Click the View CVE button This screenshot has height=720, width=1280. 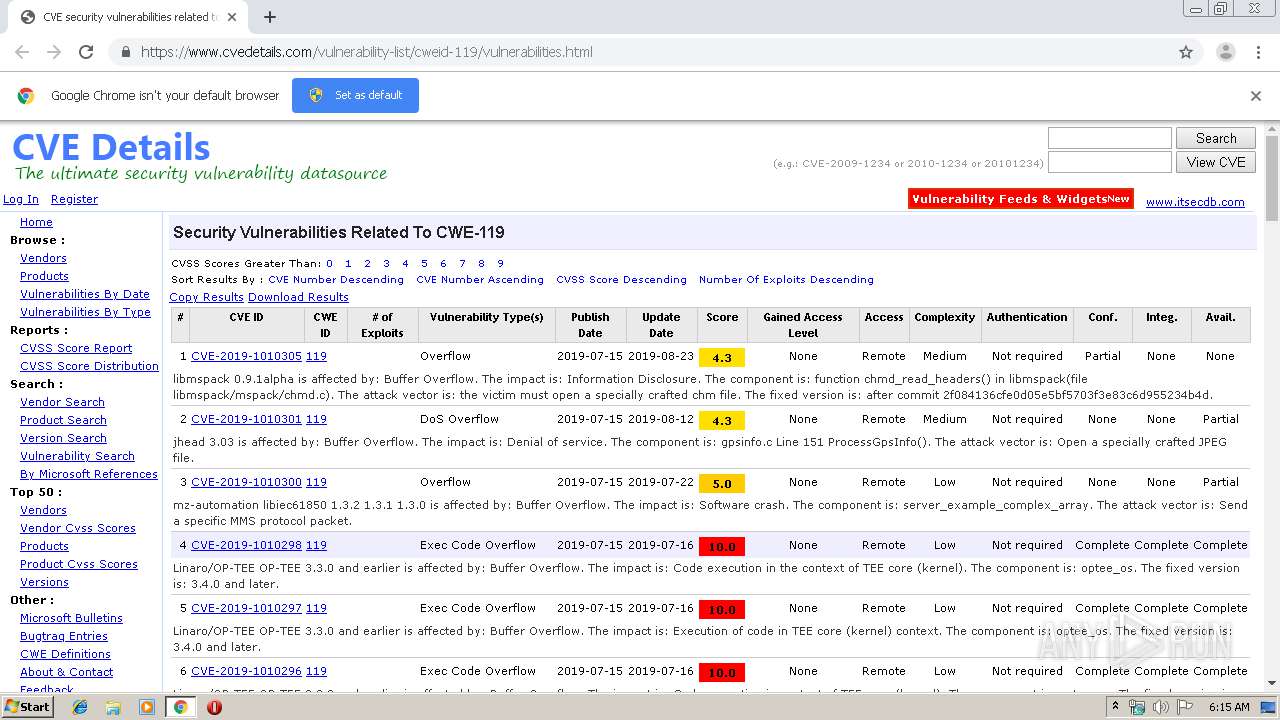(1215, 162)
